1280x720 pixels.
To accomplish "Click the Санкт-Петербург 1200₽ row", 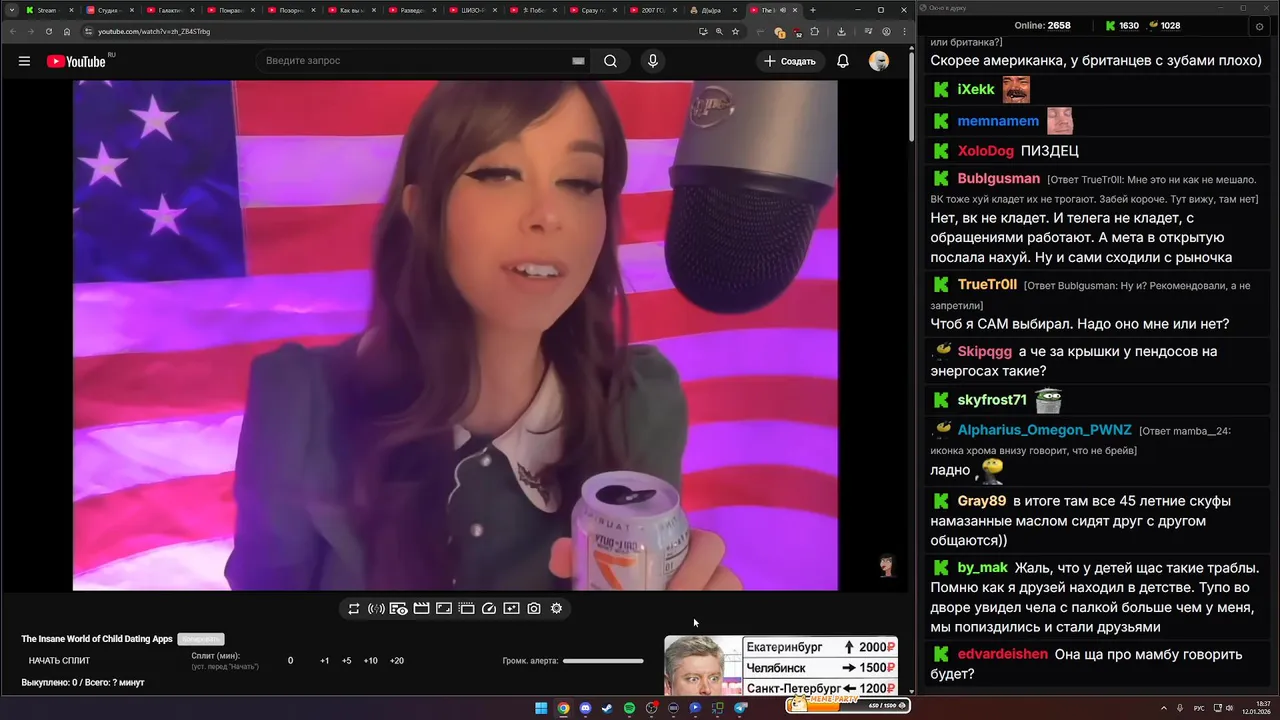I will pos(820,688).
